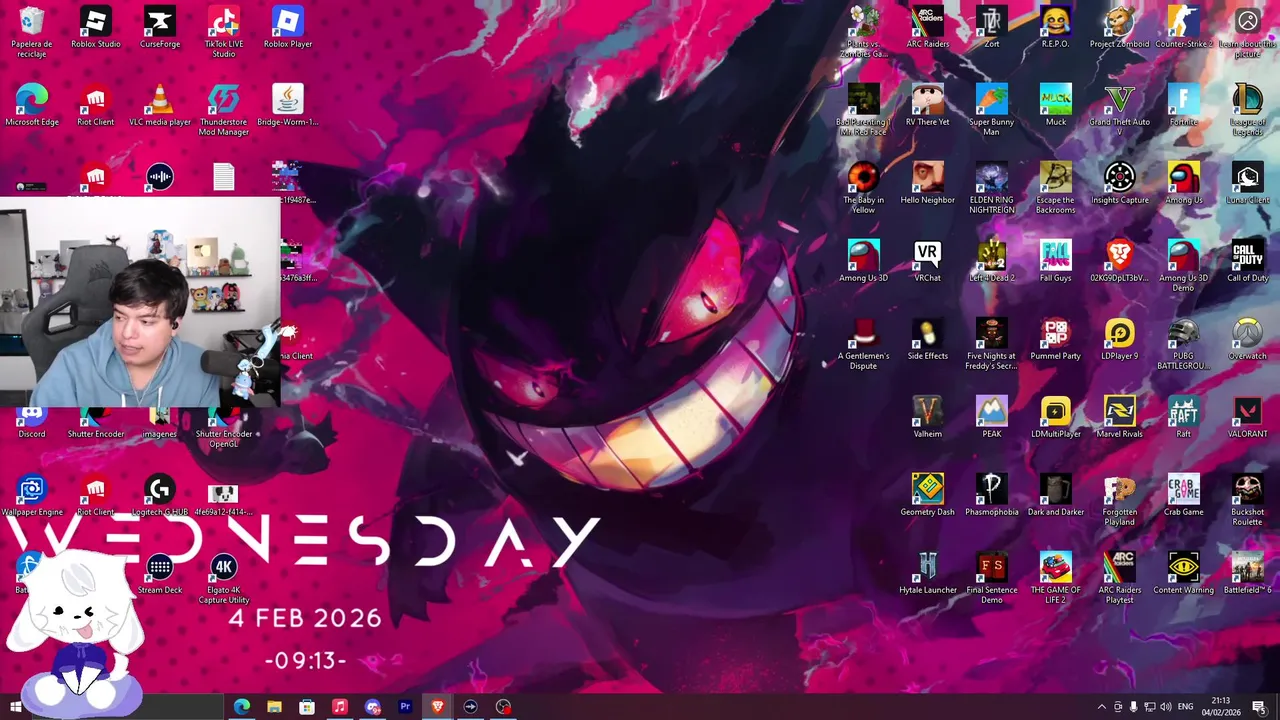Open Thunderstore Mod Manager shortcut

[224, 110]
